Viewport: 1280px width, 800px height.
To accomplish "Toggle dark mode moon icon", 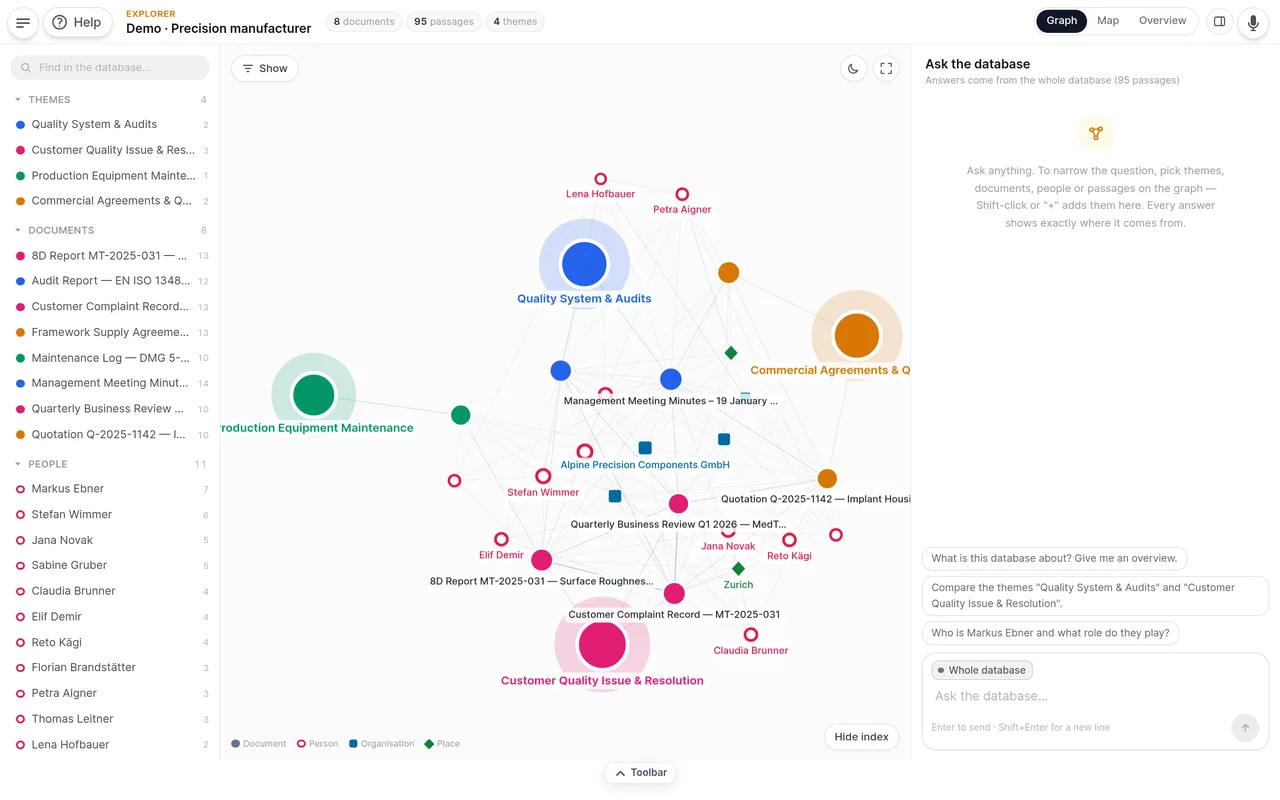I will point(853,68).
